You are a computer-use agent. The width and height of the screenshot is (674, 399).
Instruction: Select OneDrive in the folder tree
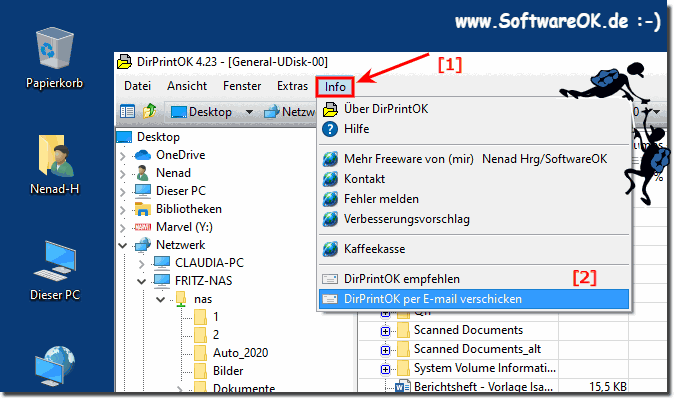click(181, 155)
